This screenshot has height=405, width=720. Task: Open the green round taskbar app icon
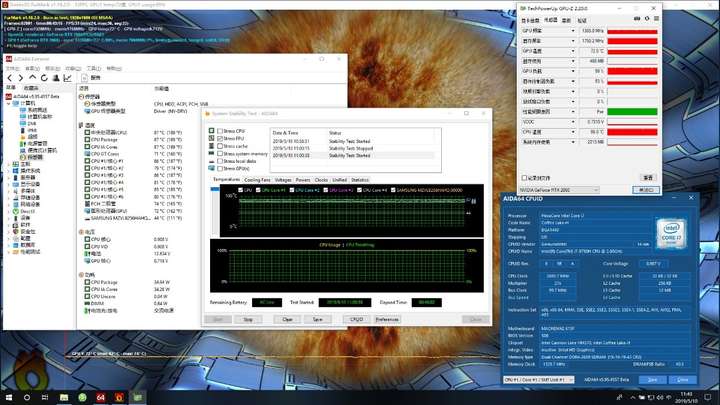coord(82,397)
